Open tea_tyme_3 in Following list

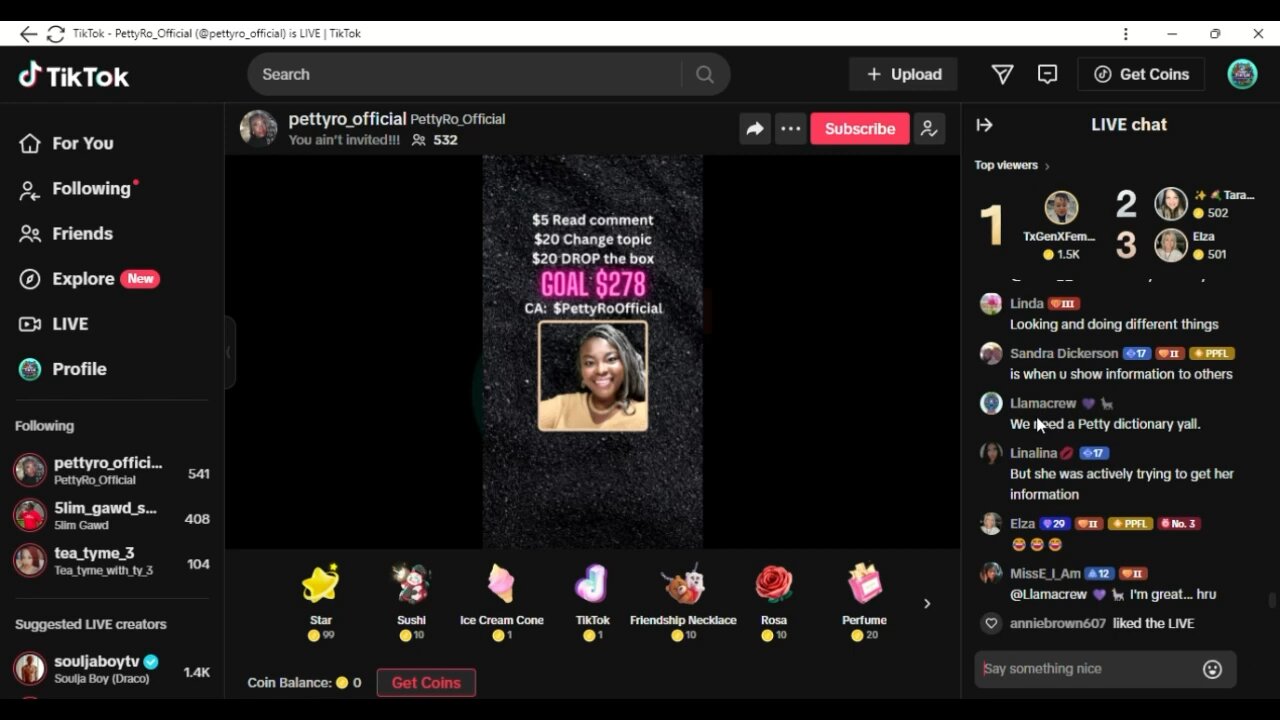point(112,560)
